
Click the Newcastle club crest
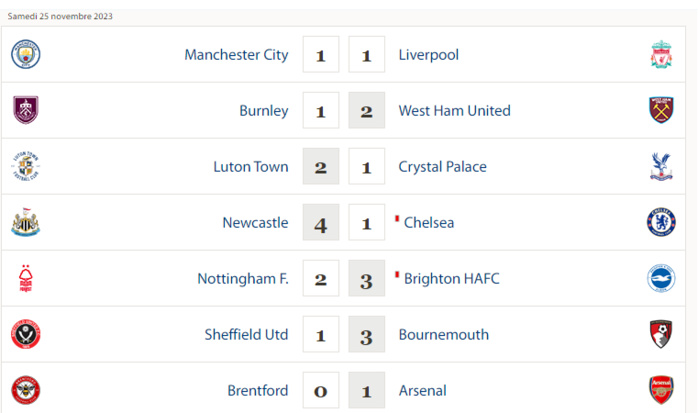tap(26, 222)
